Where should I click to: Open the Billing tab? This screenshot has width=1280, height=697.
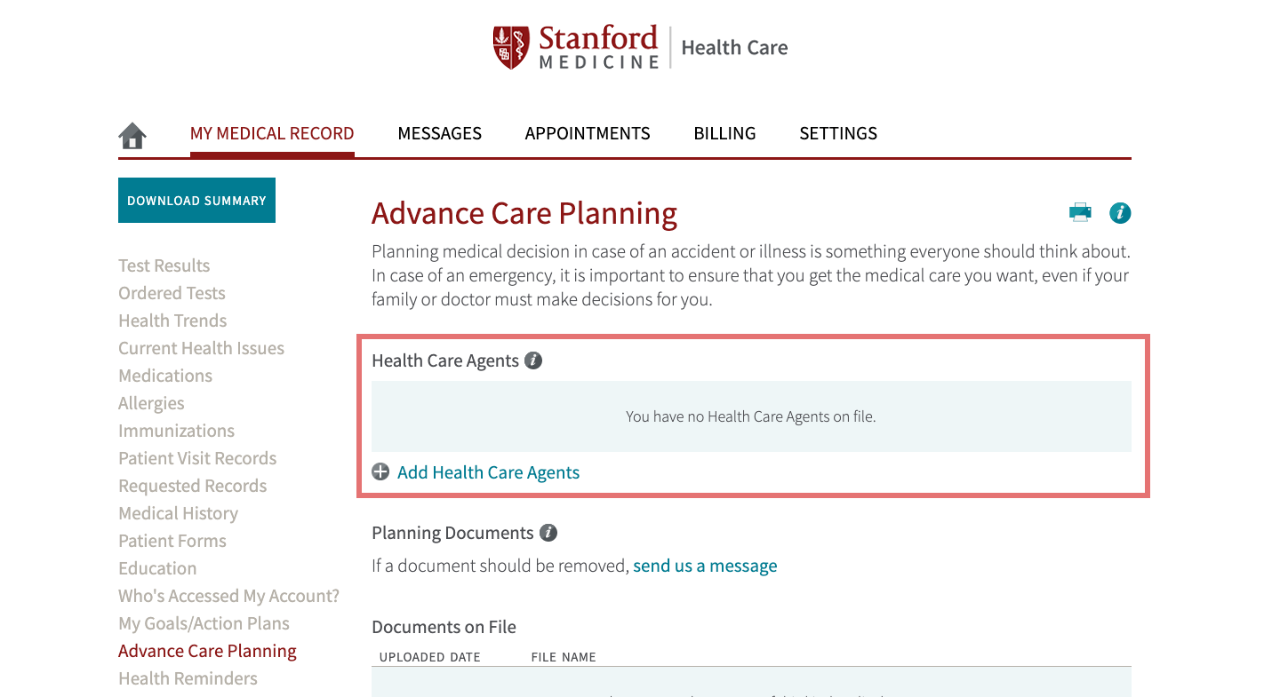724,133
